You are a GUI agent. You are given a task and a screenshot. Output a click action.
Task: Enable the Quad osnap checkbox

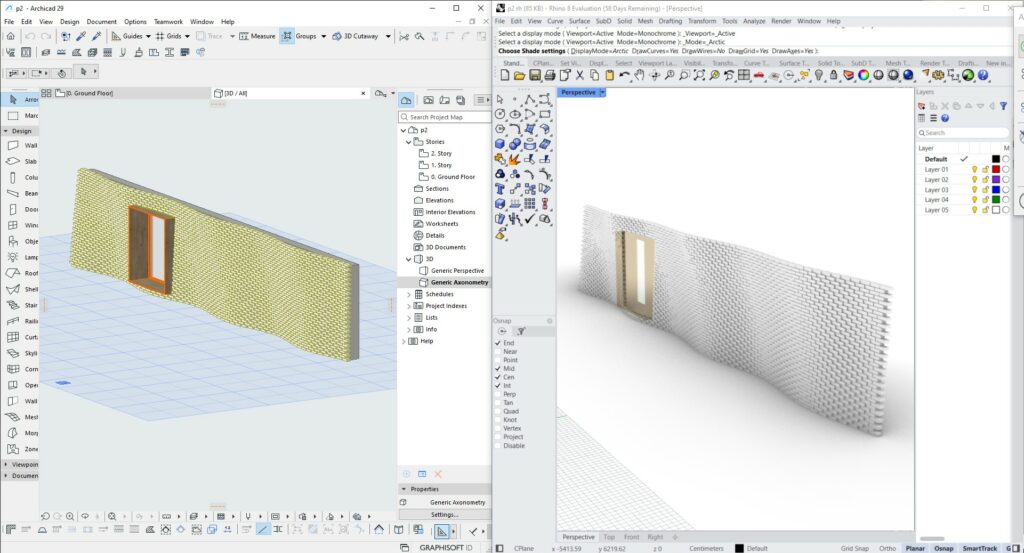tap(499, 411)
